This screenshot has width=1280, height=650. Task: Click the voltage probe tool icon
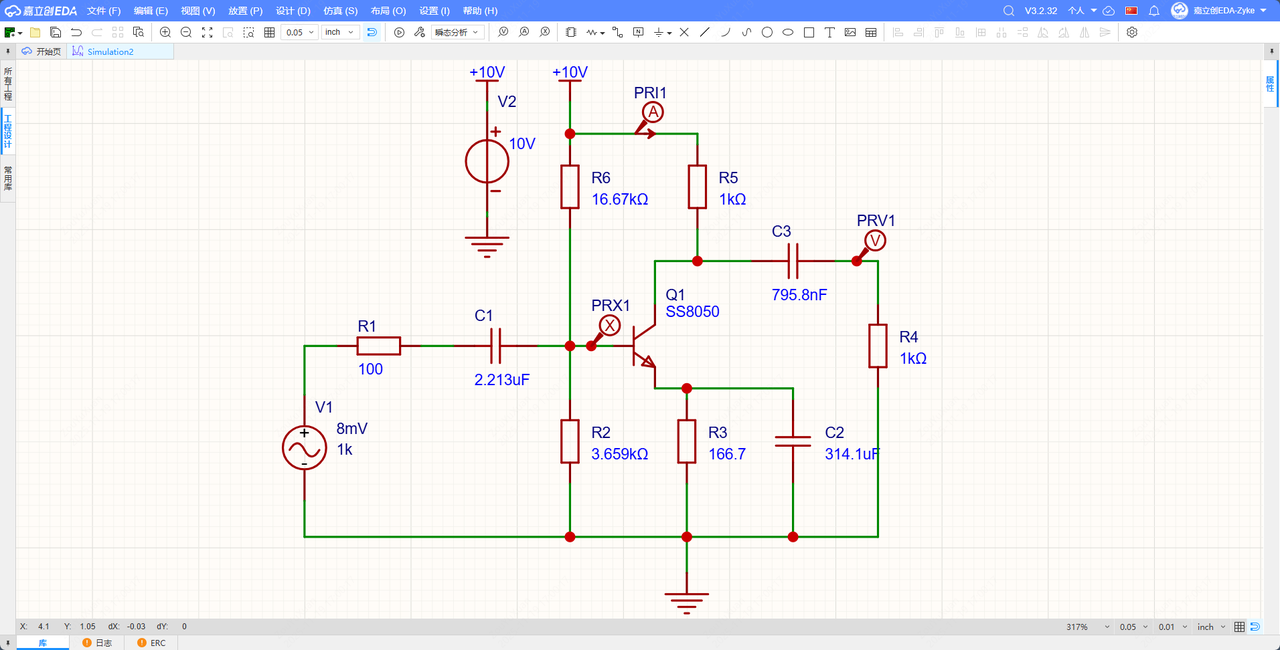(502, 32)
